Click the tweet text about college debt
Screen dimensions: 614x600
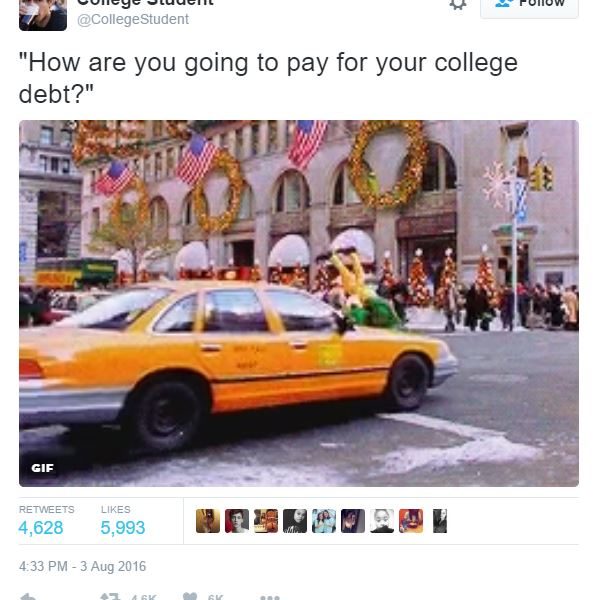[x=268, y=78]
